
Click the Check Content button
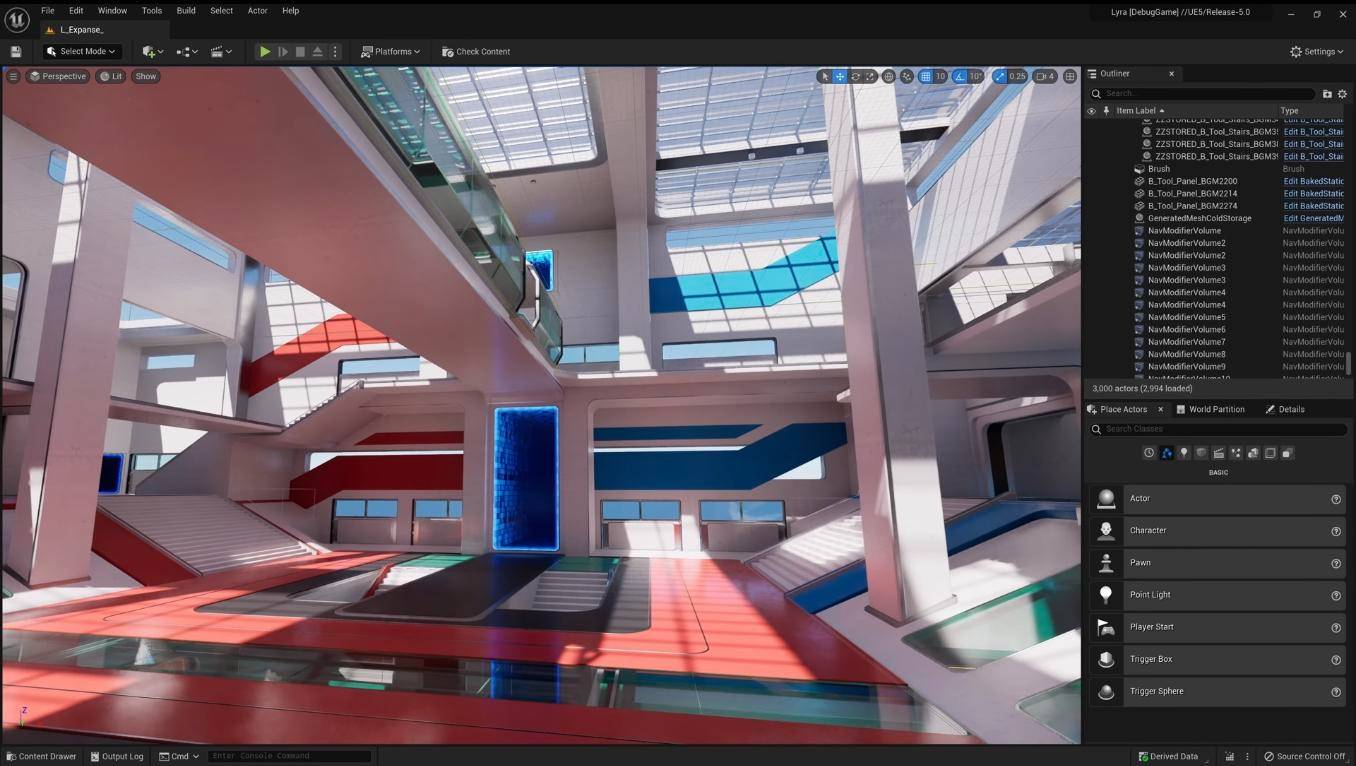(x=476, y=52)
